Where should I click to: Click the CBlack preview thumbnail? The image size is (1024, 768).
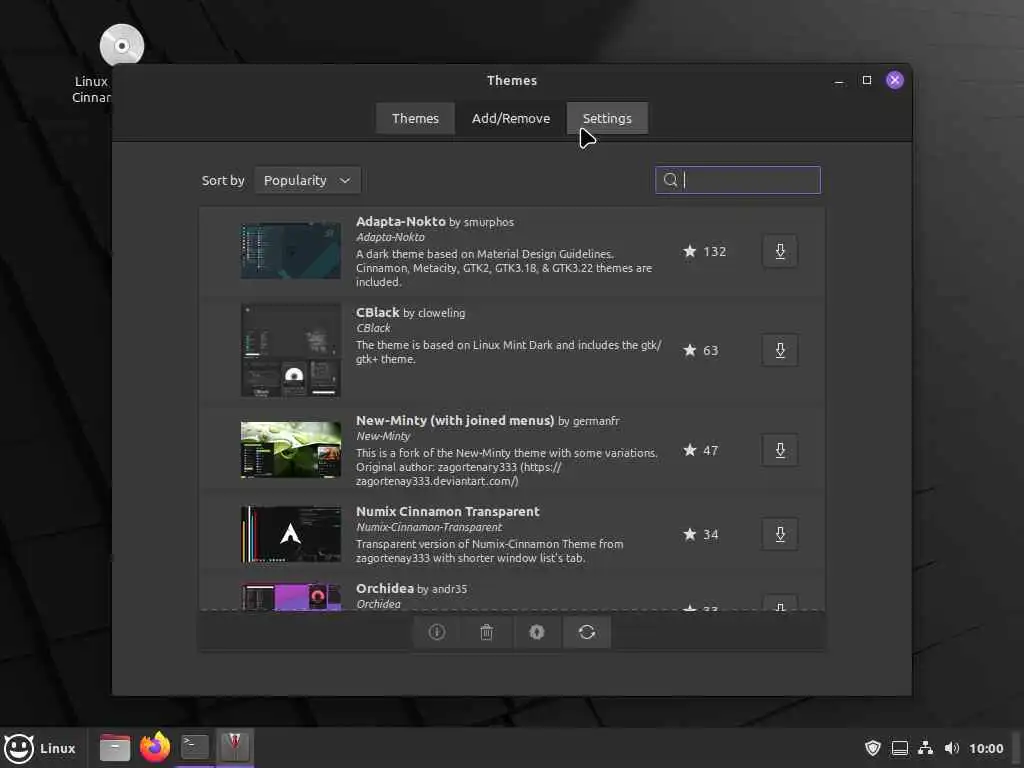[x=291, y=351]
